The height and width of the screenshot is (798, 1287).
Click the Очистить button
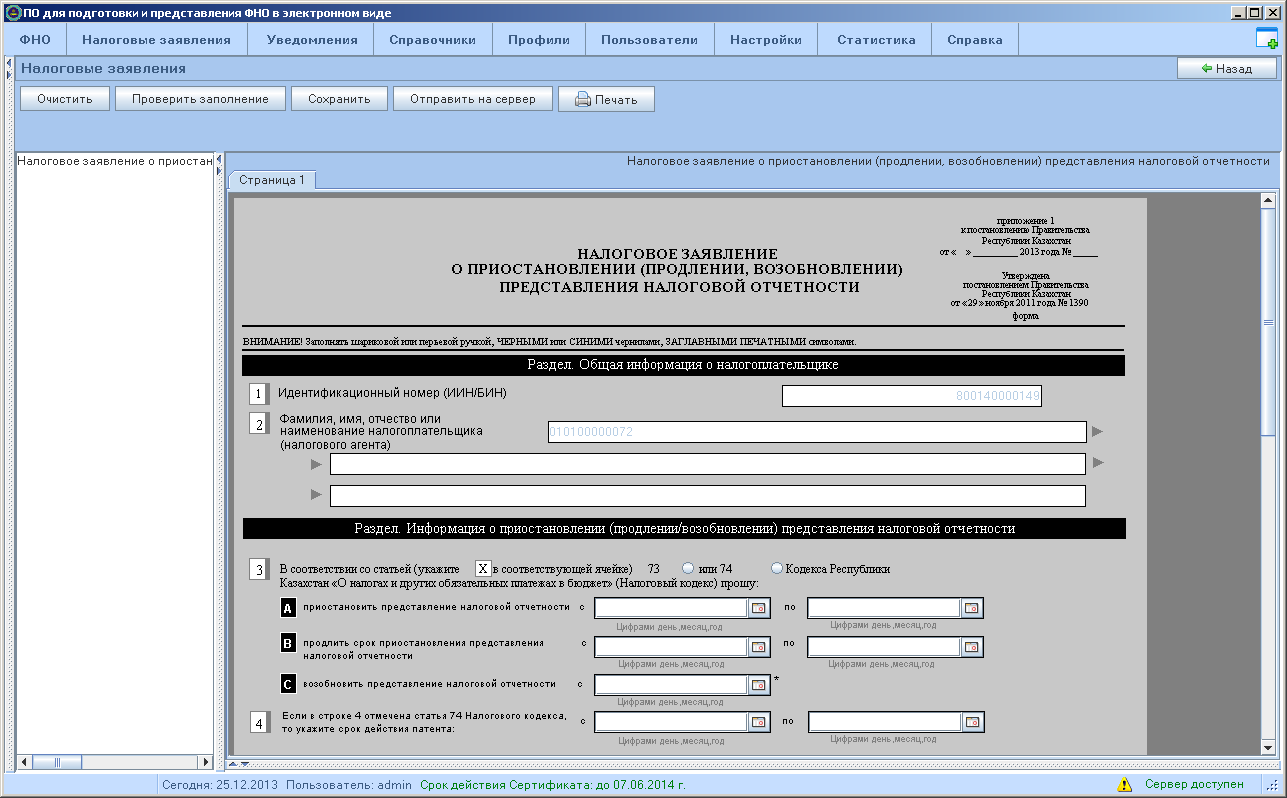(x=65, y=99)
